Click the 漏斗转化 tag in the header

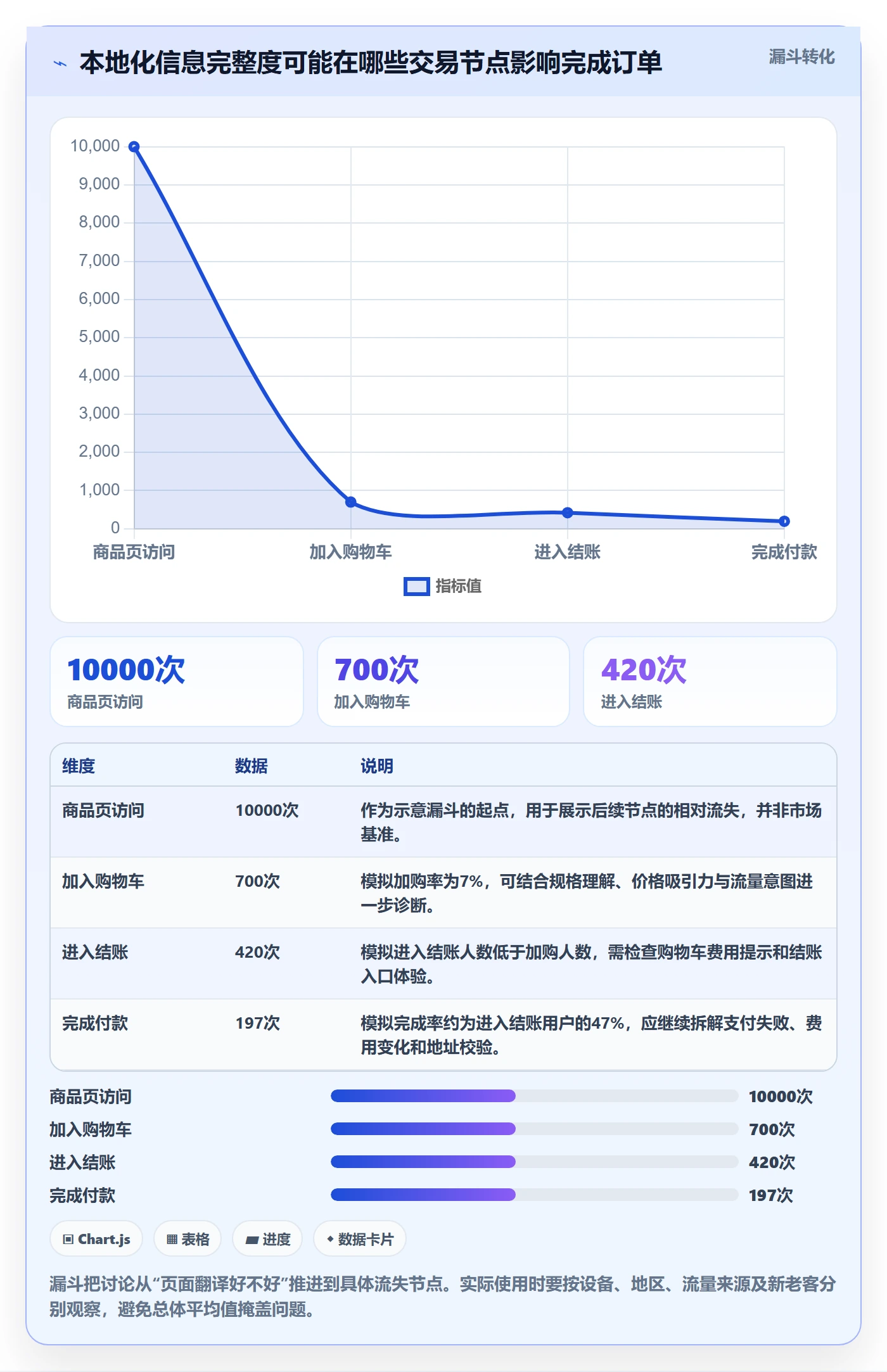801,57
